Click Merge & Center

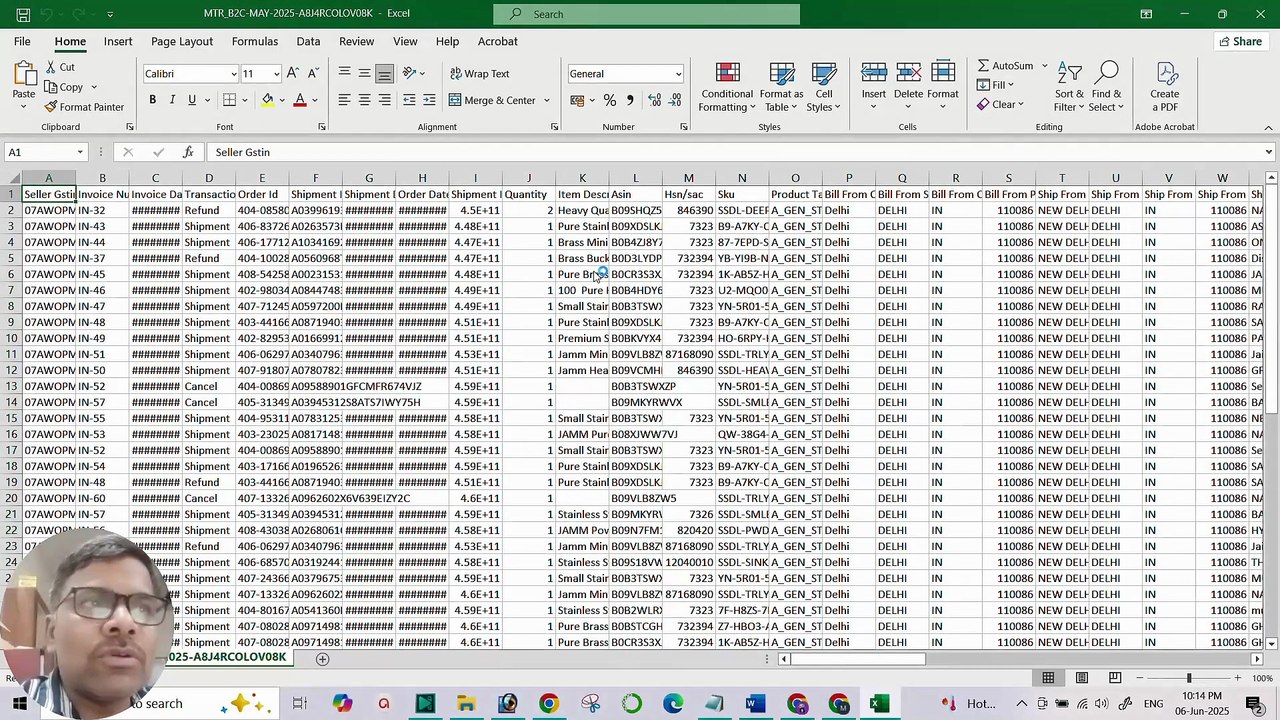(492, 100)
